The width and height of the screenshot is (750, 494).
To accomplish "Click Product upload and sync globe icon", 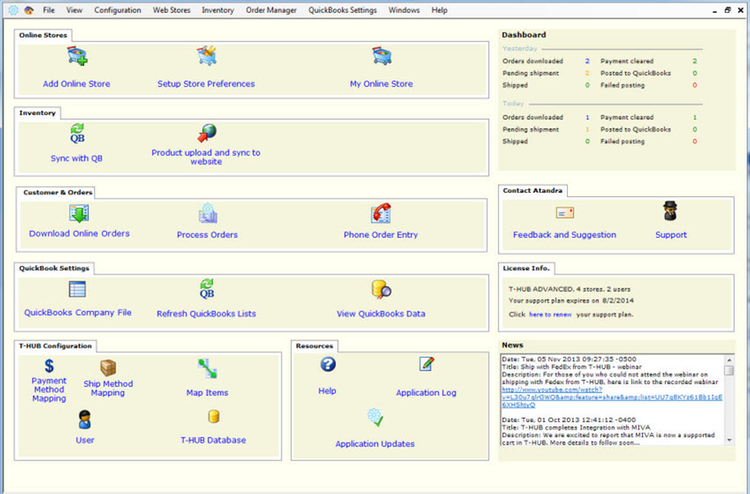I will click(x=207, y=133).
